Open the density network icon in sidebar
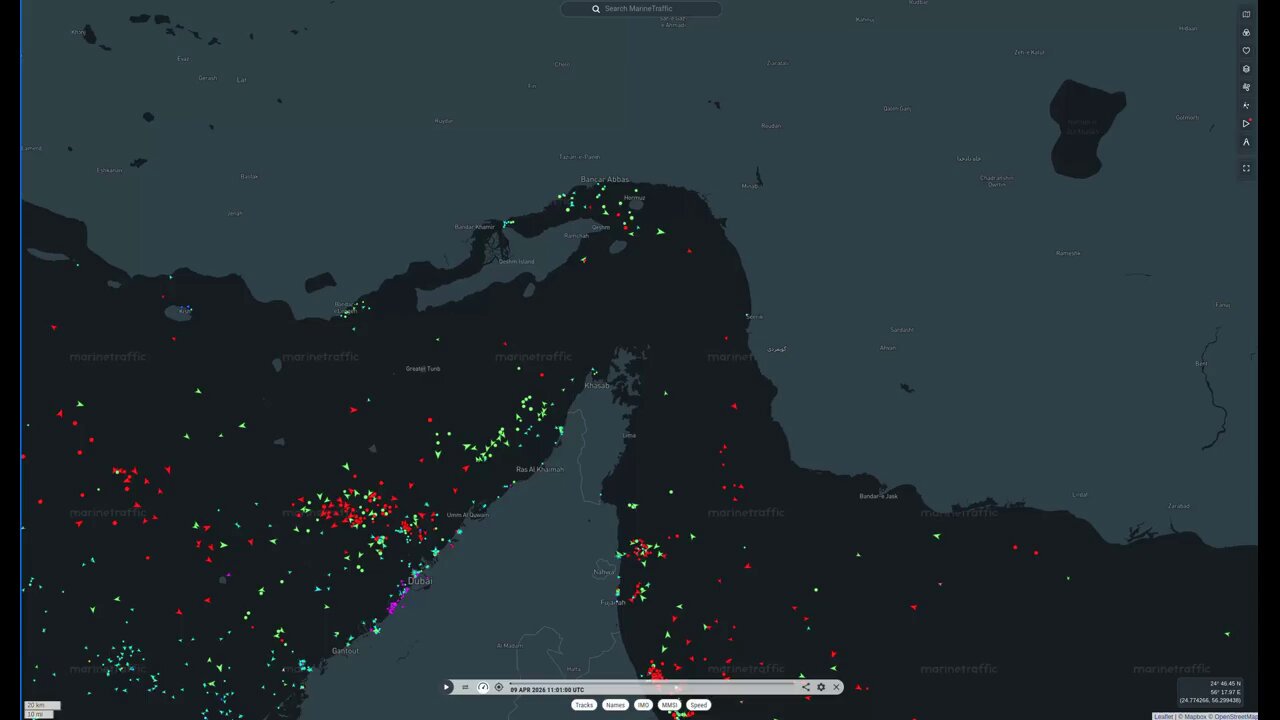Screen dimensions: 1280x720 1246,105
